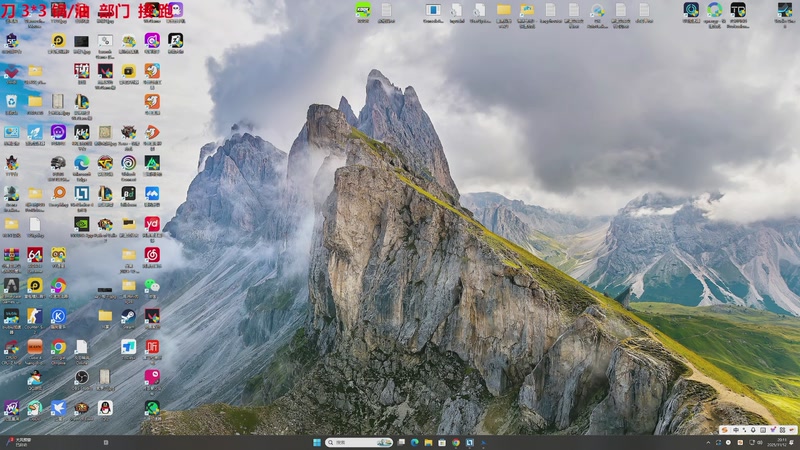This screenshot has height=450, width=800.
Task: Launch the green KOOK icon at top
Action: [363, 10]
